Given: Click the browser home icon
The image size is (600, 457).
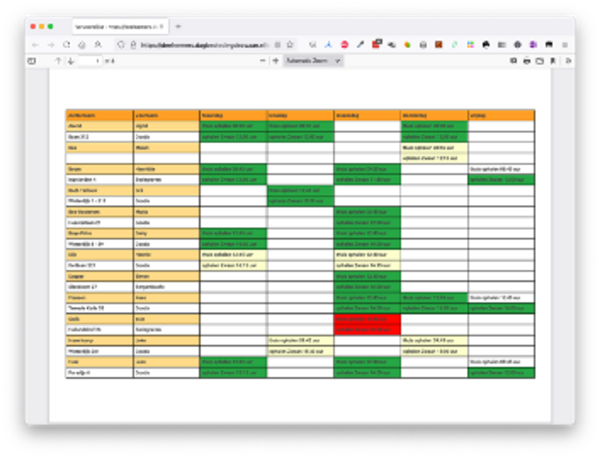Looking at the screenshot, I should tap(81, 44).
